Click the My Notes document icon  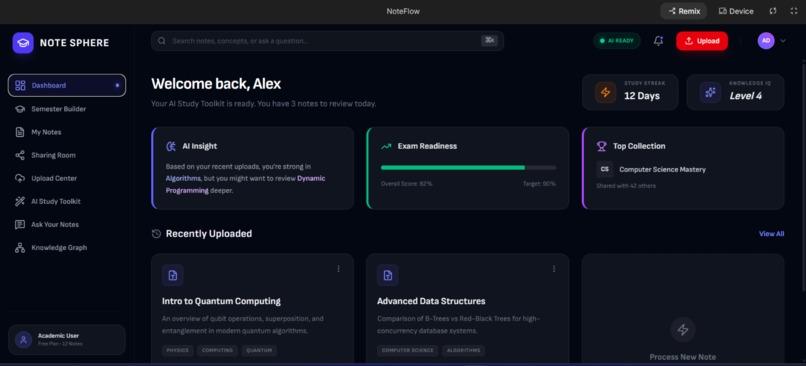pyautogui.click(x=20, y=132)
